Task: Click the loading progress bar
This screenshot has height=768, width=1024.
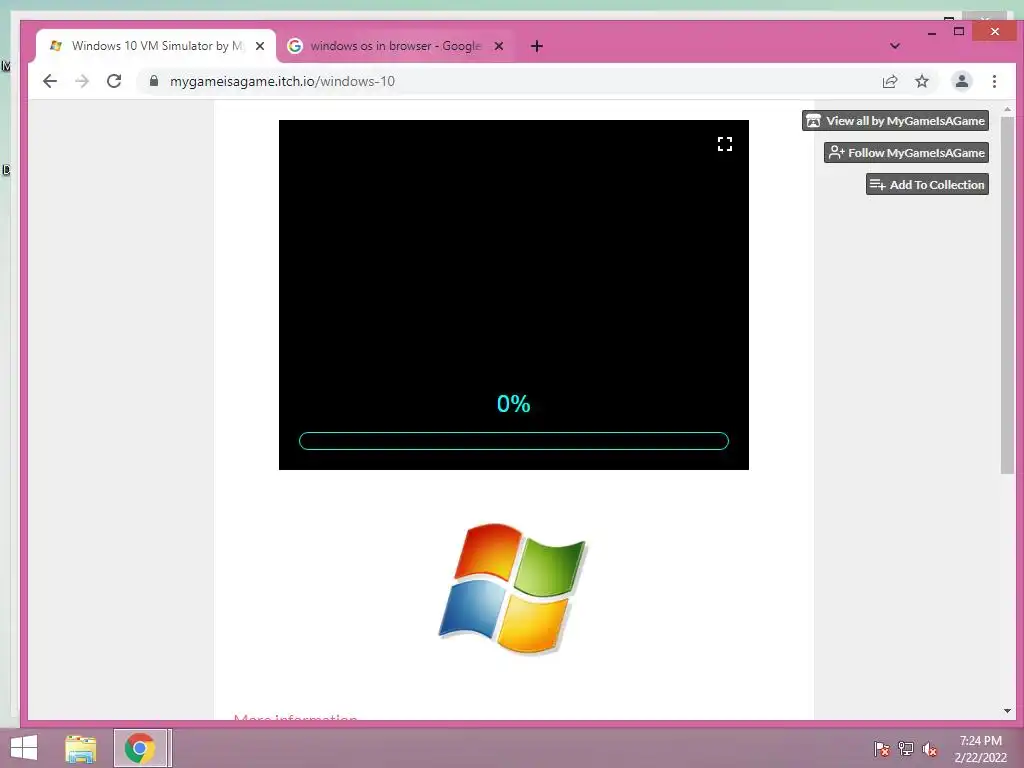Action: click(x=513, y=441)
